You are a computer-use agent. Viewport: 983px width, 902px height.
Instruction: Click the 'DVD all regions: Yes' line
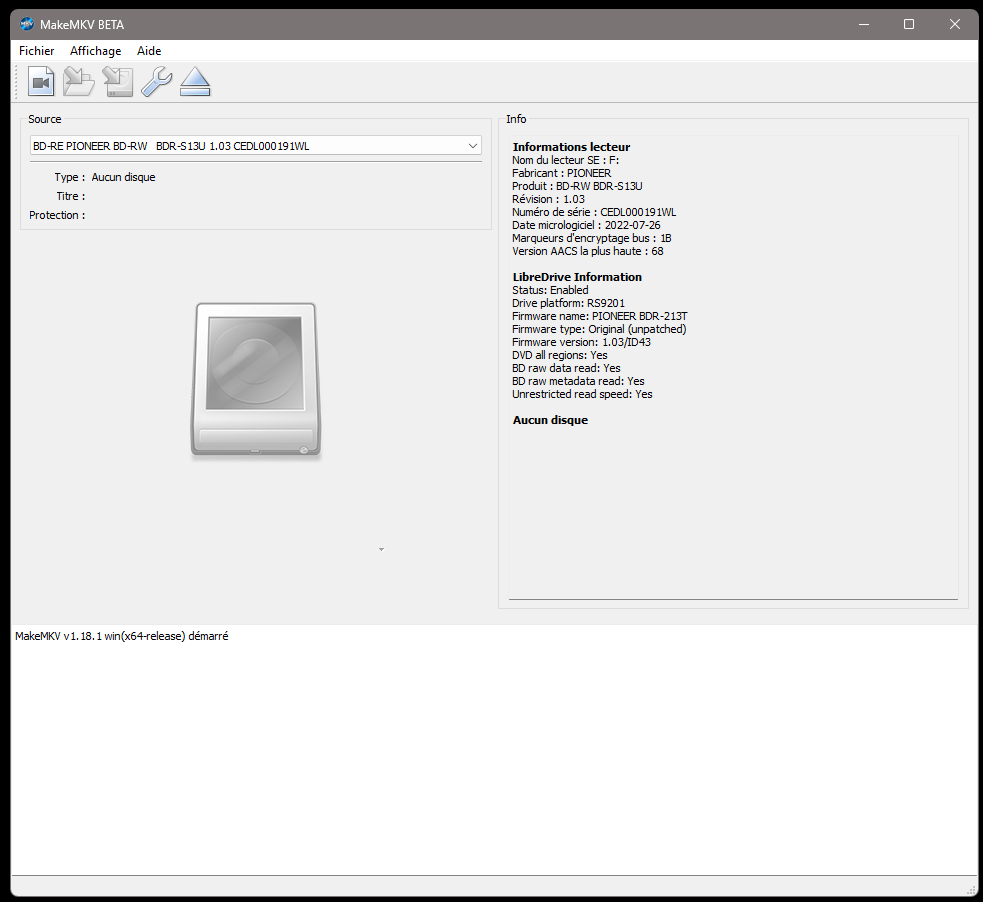click(559, 355)
